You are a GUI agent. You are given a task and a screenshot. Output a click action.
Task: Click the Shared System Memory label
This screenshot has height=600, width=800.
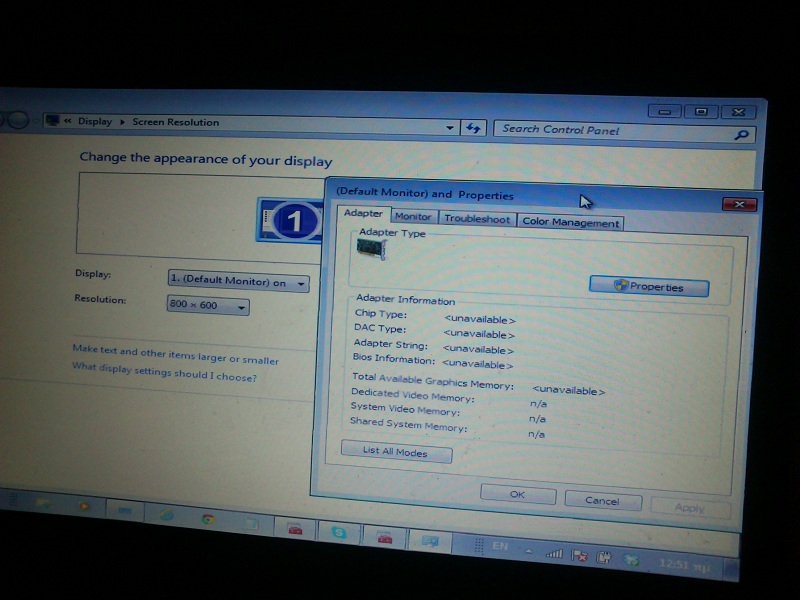pyautogui.click(x=408, y=424)
